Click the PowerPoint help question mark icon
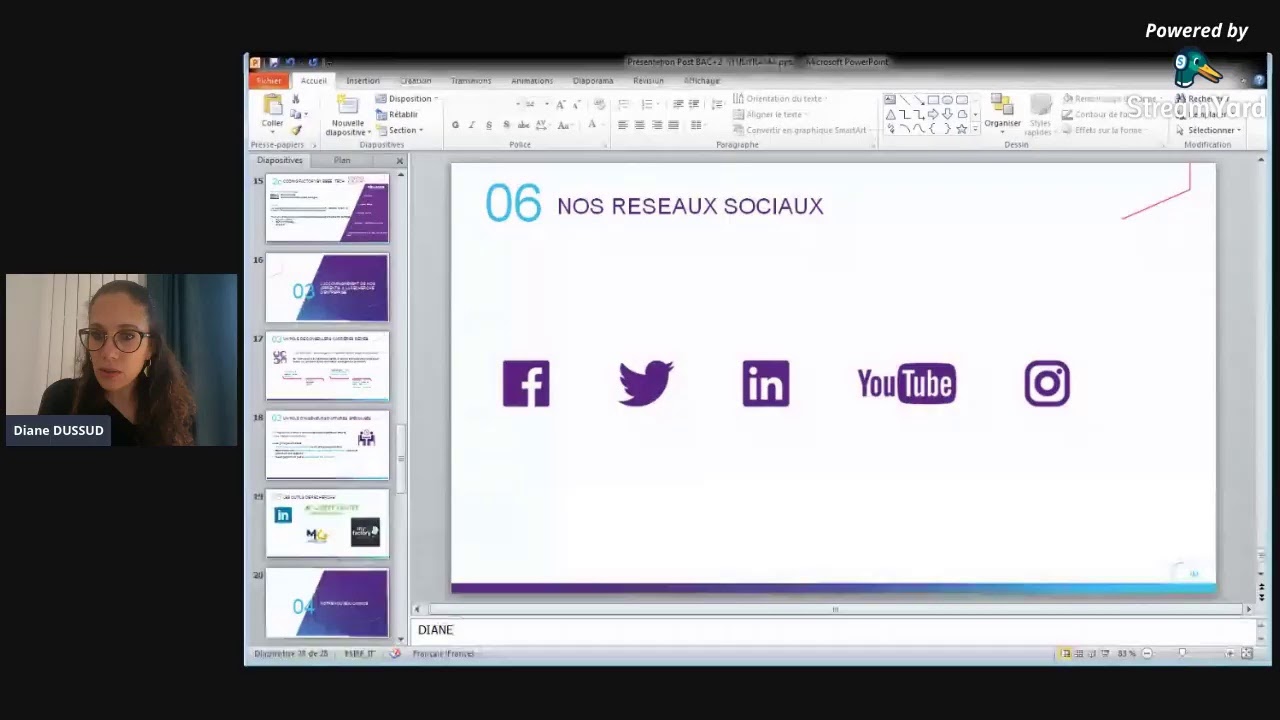This screenshot has height=720, width=1280. pos(1258,81)
